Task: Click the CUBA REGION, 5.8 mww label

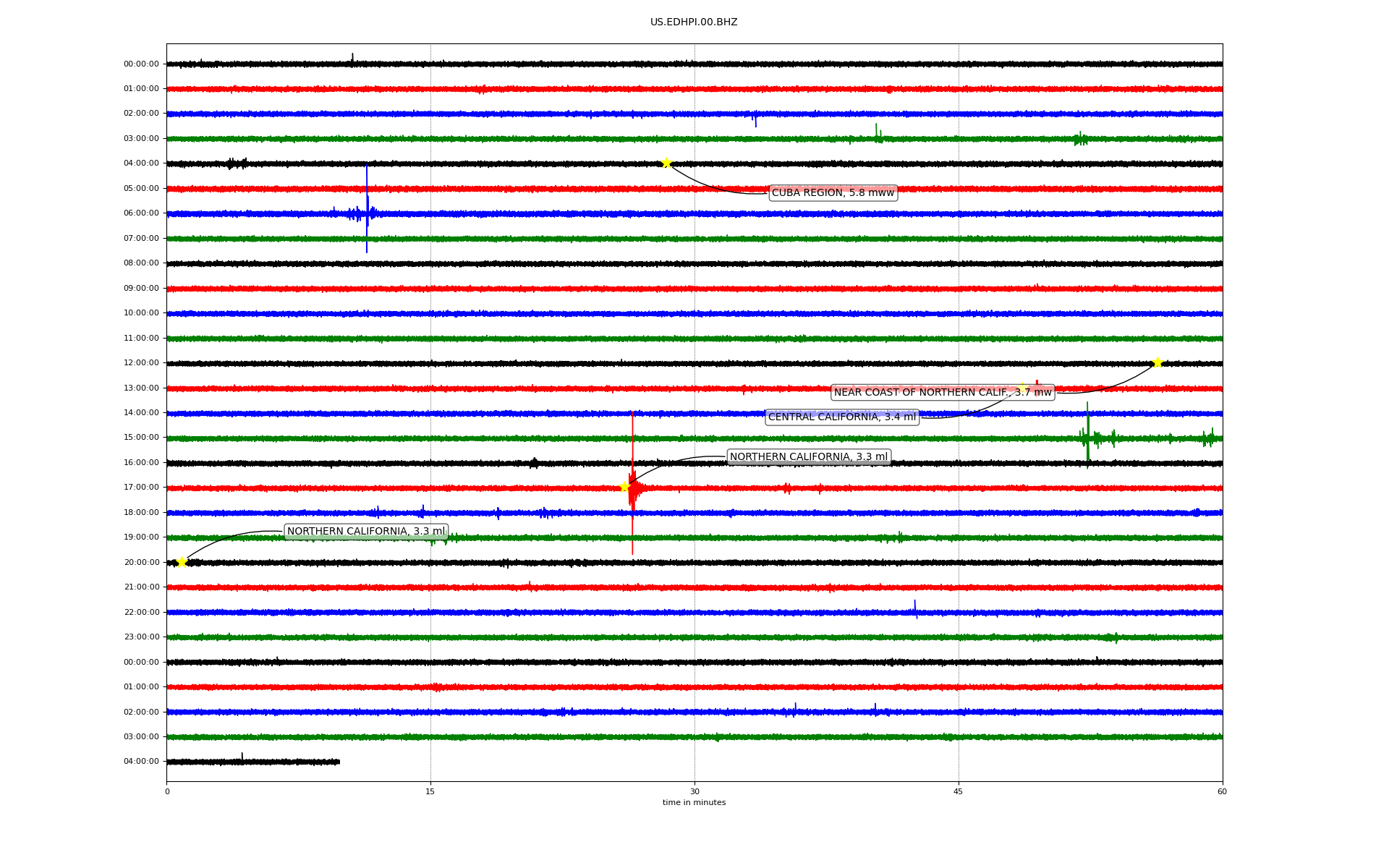Action: coord(833,192)
